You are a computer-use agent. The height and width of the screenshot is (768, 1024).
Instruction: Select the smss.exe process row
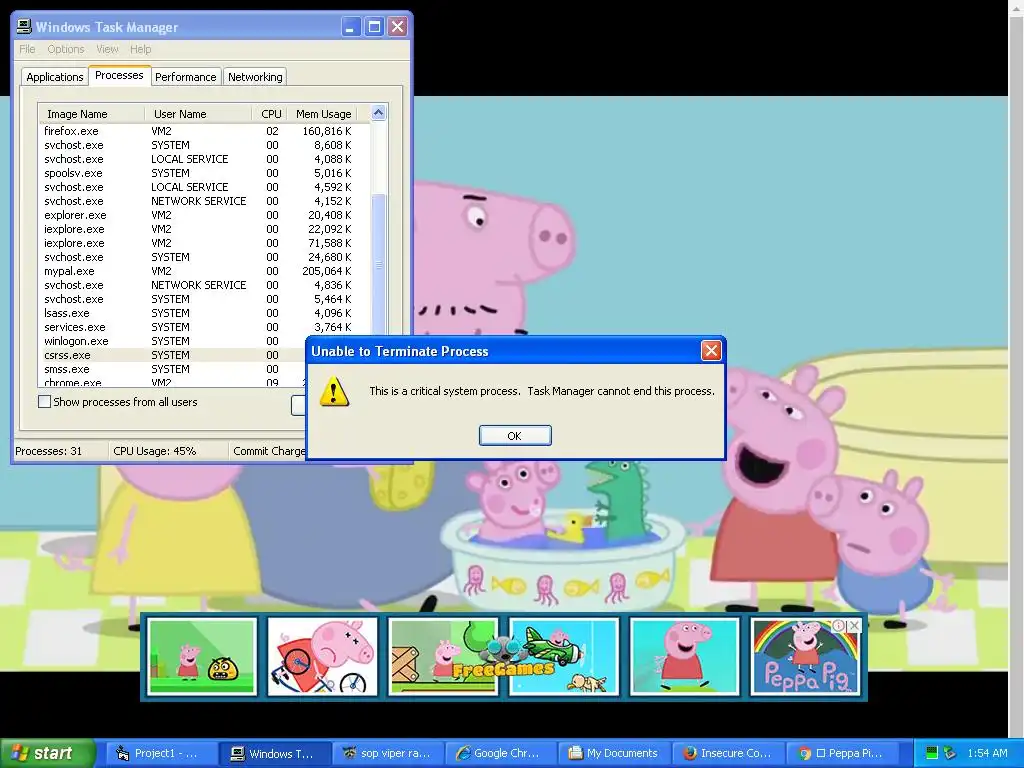coord(173,369)
